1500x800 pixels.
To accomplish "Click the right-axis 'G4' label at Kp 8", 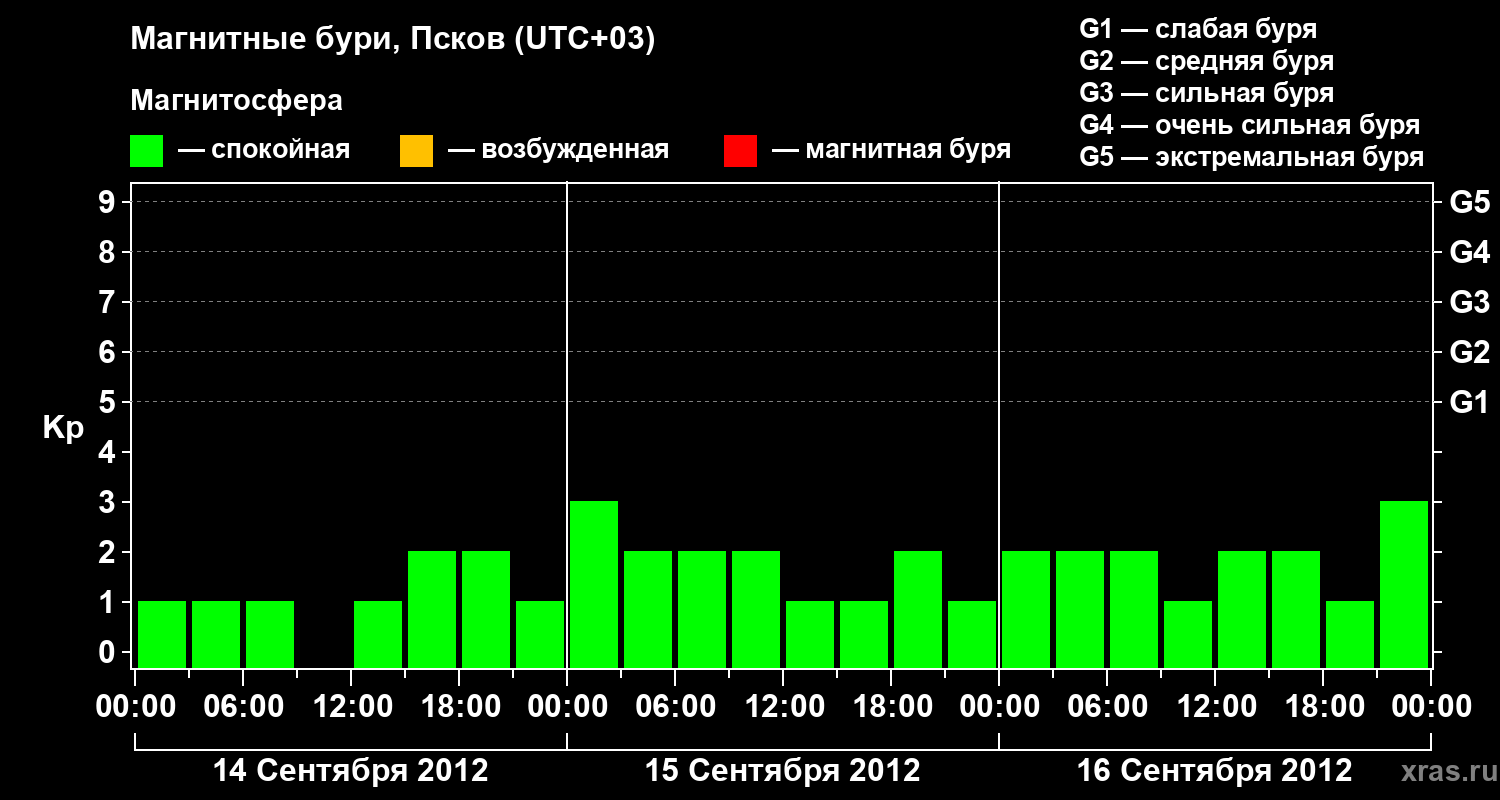I will [x=1469, y=252].
